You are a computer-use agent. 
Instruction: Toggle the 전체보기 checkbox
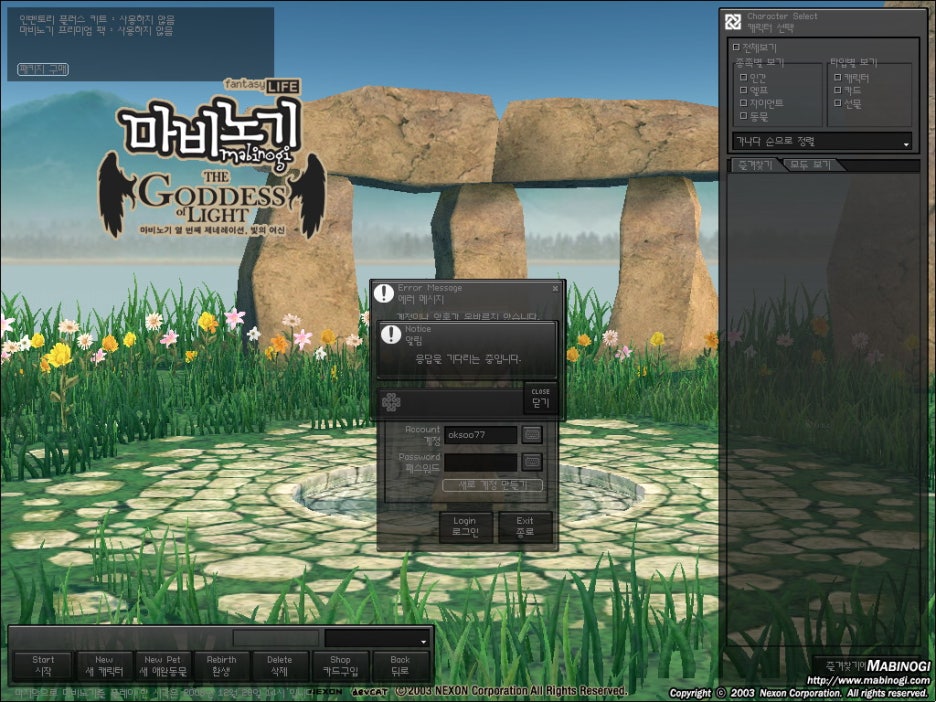(736, 47)
